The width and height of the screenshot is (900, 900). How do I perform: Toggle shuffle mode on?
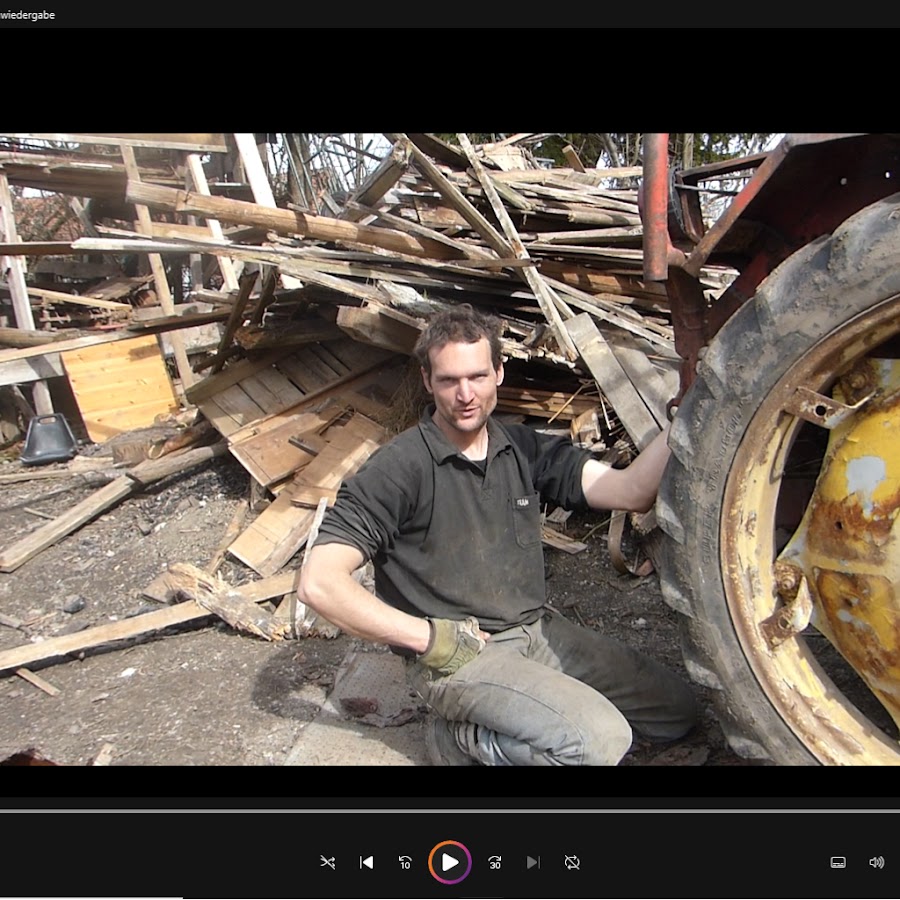point(327,862)
